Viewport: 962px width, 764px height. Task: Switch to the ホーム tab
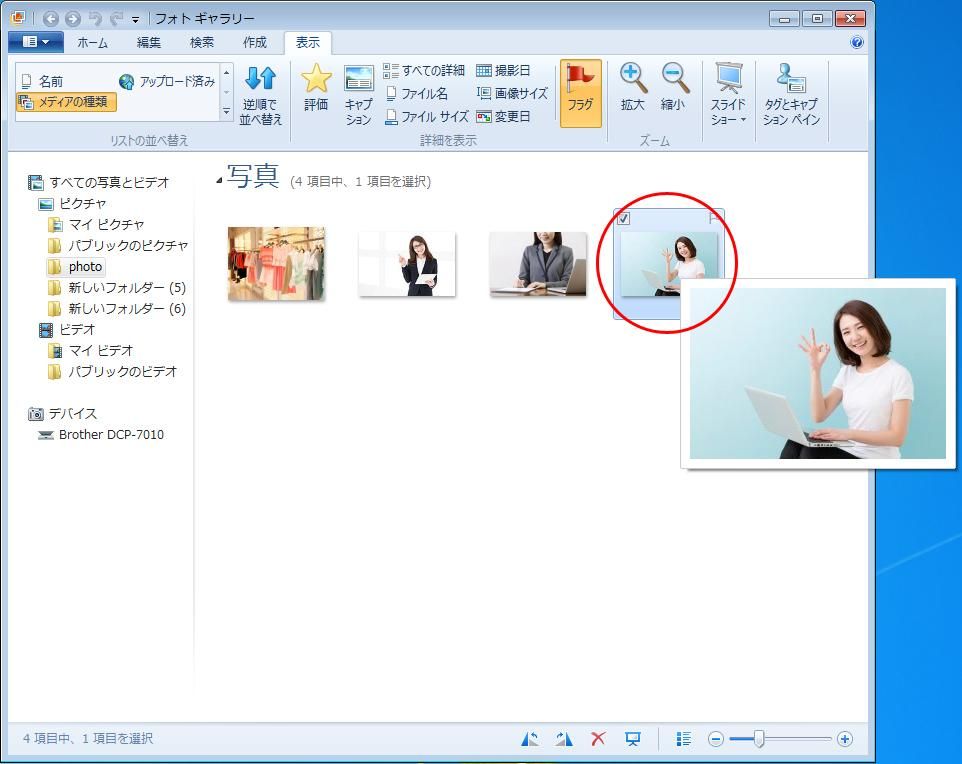coord(93,42)
